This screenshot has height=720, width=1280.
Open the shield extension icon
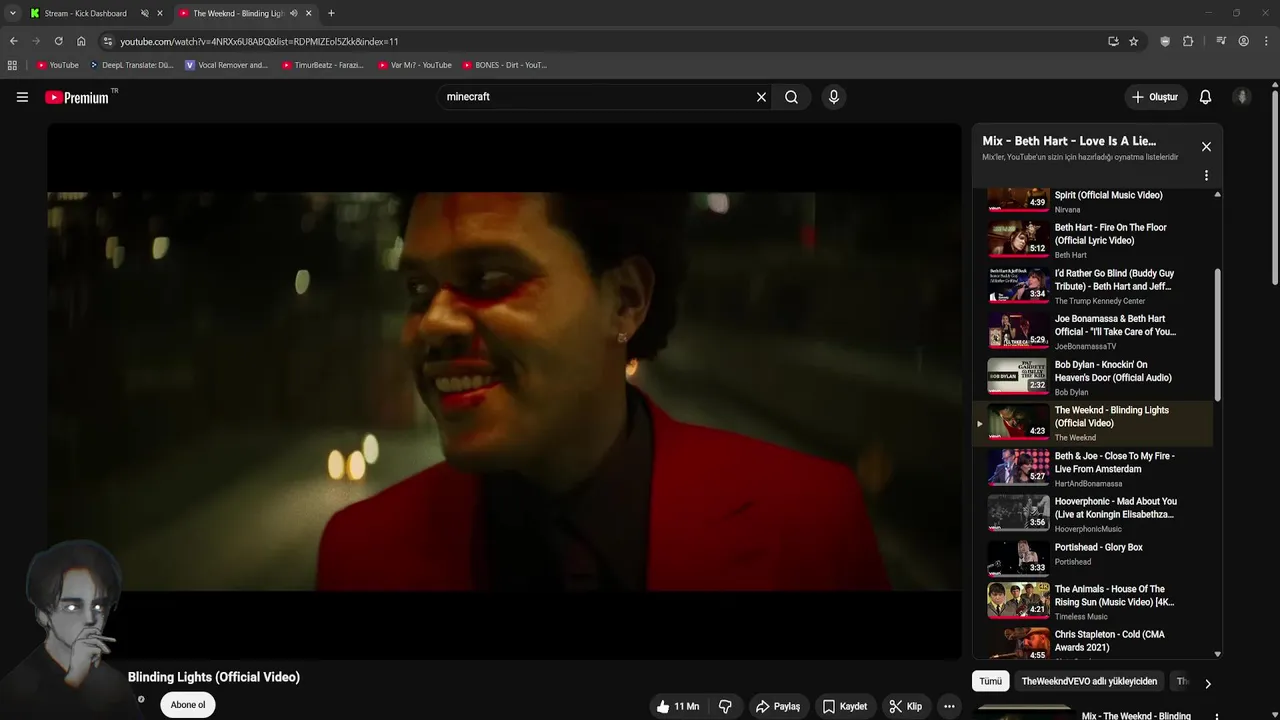coord(1165,41)
